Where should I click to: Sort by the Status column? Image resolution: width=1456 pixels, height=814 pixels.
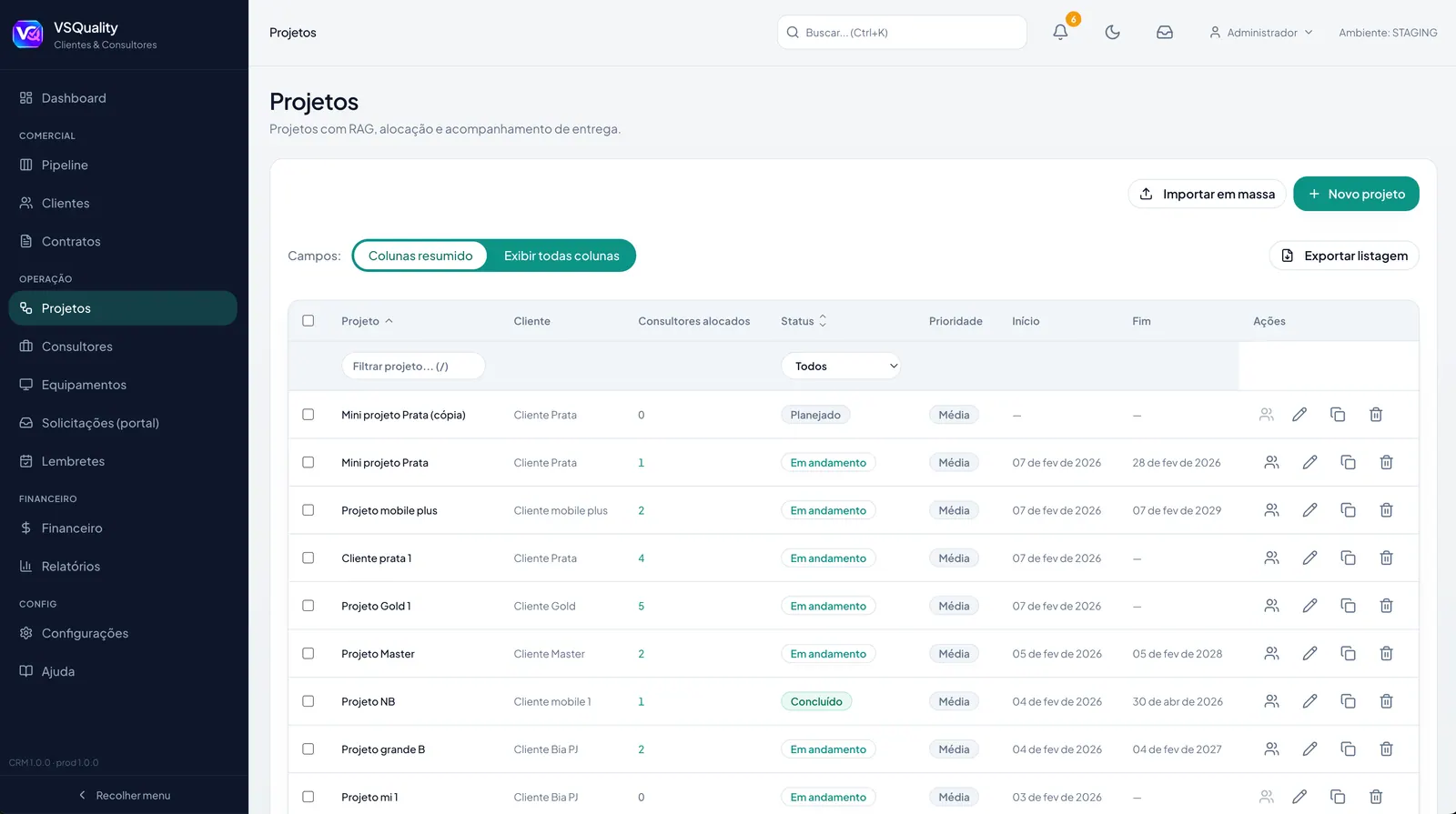click(804, 321)
